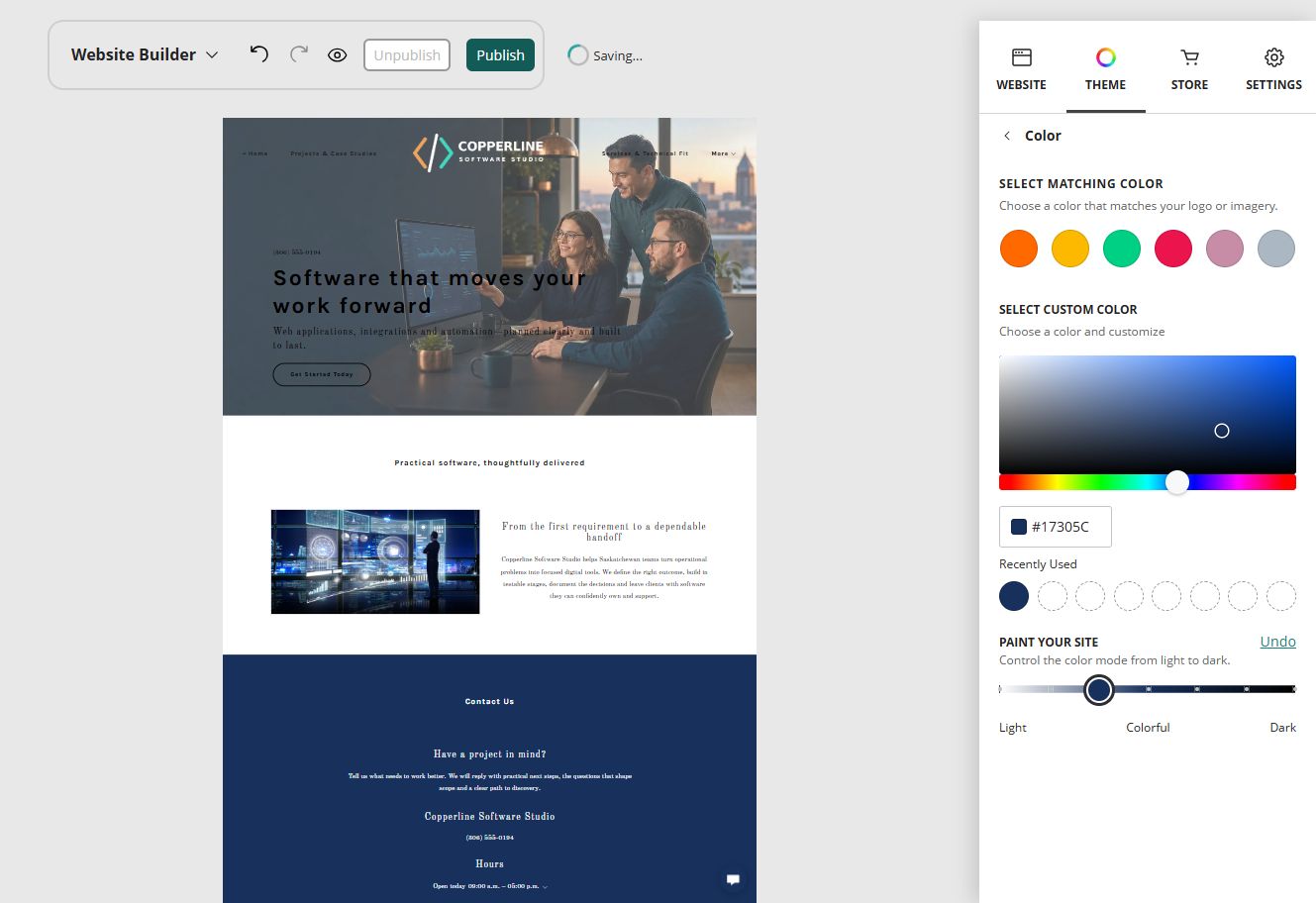Screen dimensions: 1316x903
Task: Click the Copperline logo in site preview
Action: click(479, 152)
